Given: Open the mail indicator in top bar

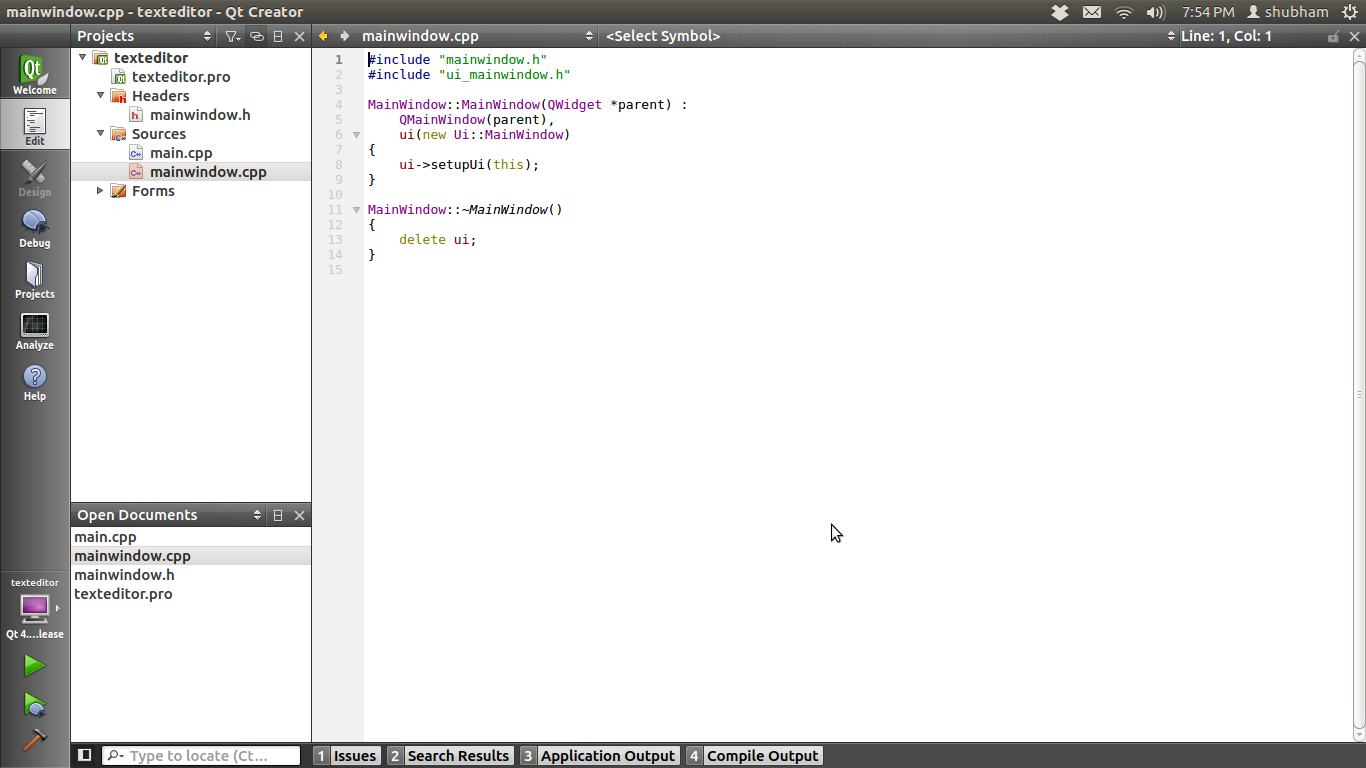Looking at the screenshot, I should point(1092,12).
